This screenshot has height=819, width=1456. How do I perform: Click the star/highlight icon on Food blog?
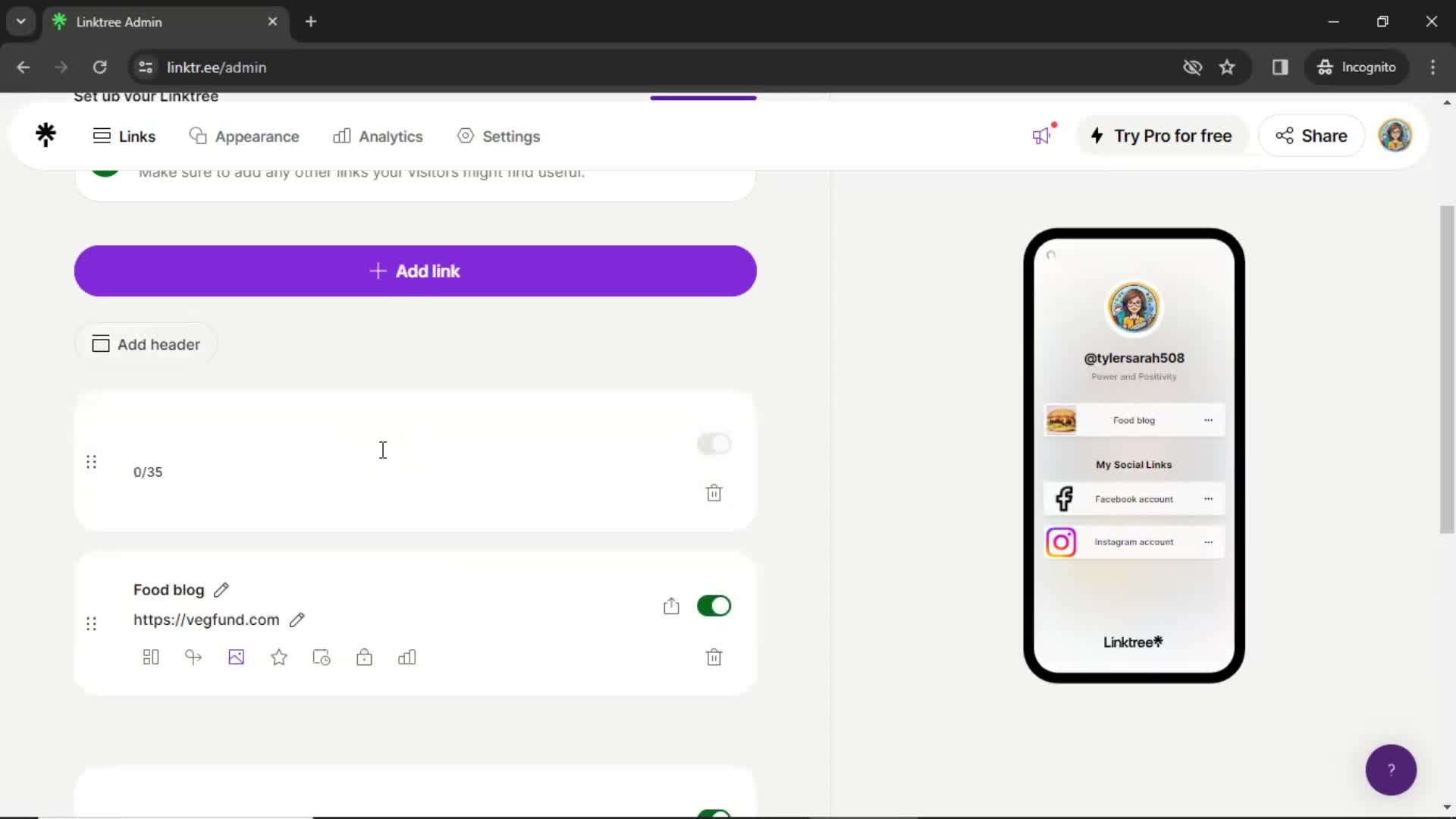click(x=279, y=657)
